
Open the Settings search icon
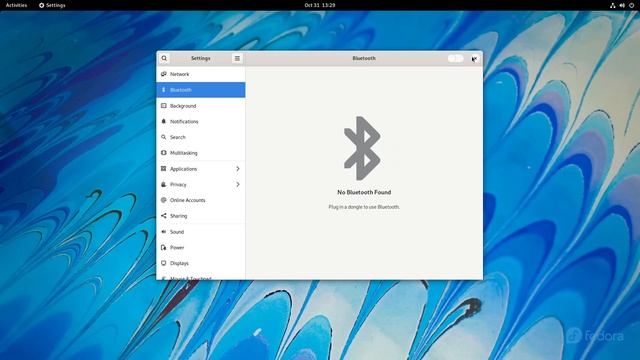(x=164, y=58)
